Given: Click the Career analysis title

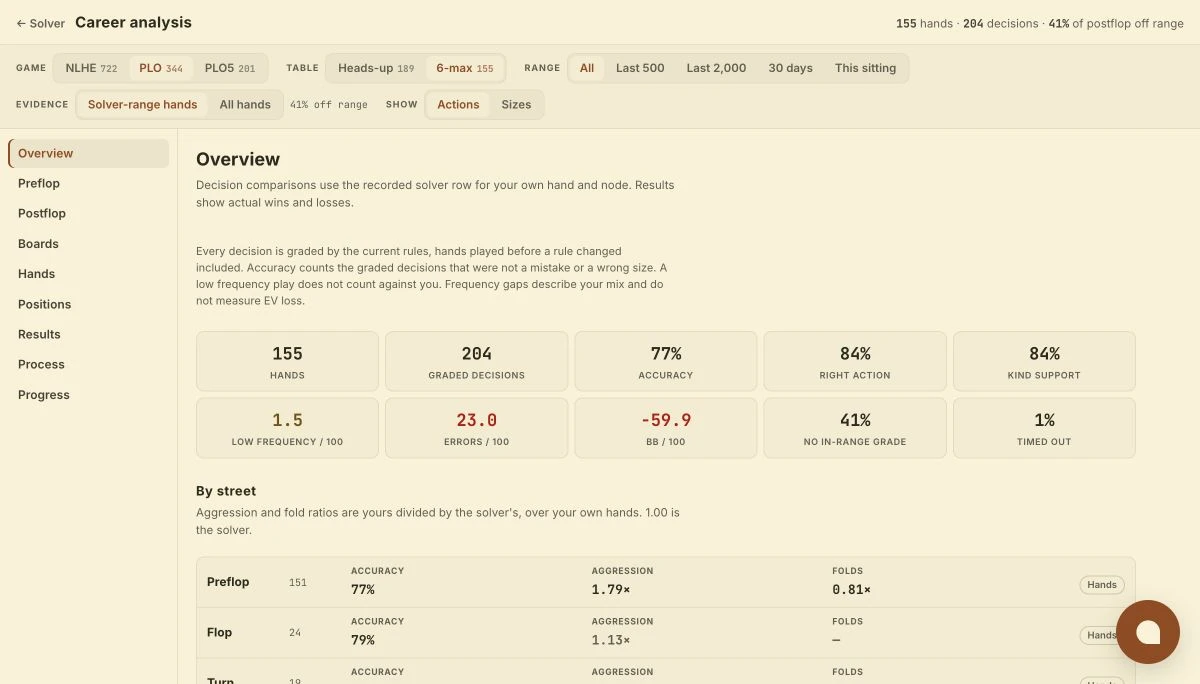Looking at the screenshot, I should click(133, 22).
